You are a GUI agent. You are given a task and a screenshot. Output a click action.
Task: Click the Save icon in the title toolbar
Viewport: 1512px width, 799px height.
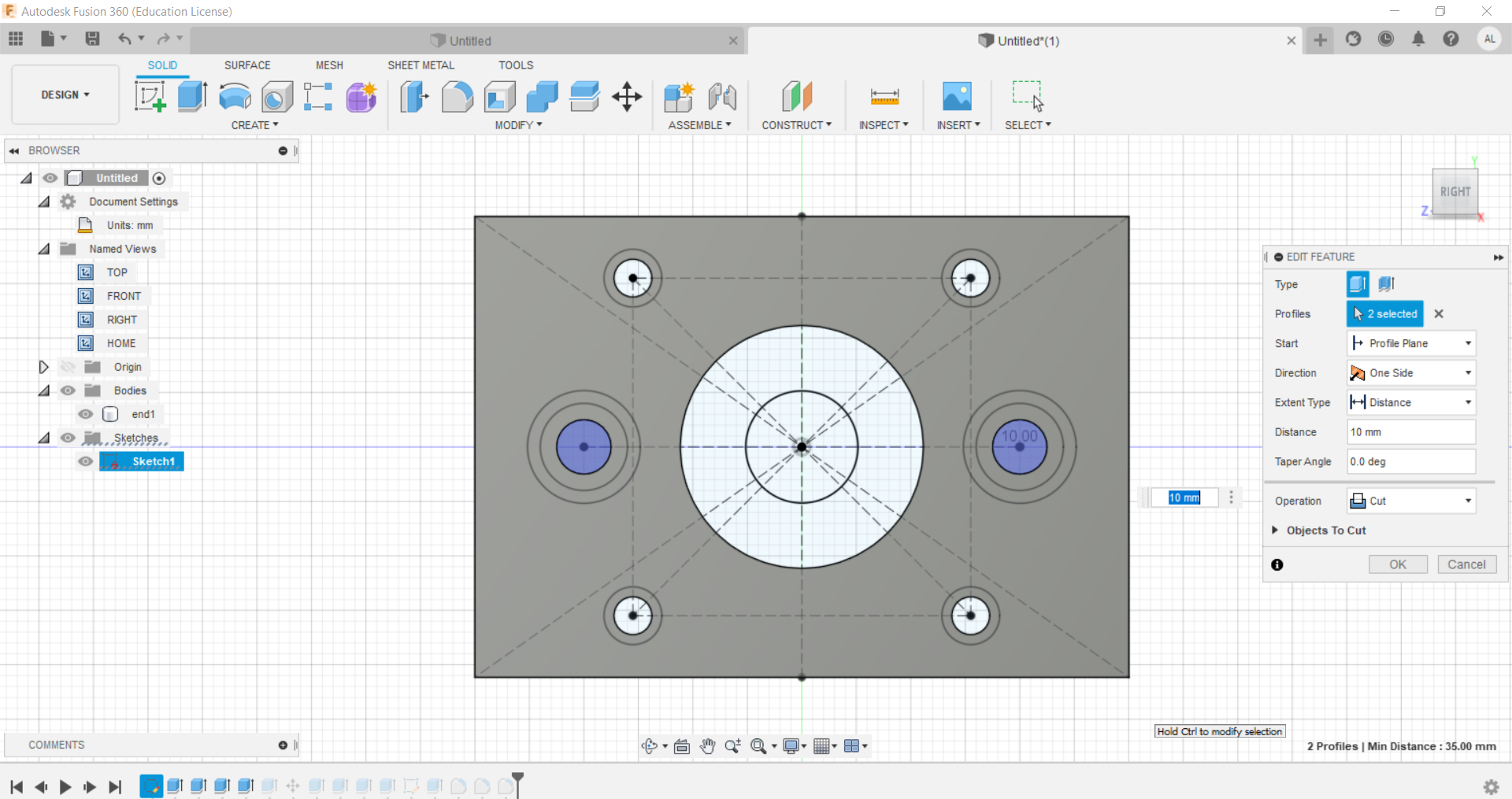click(x=92, y=39)
